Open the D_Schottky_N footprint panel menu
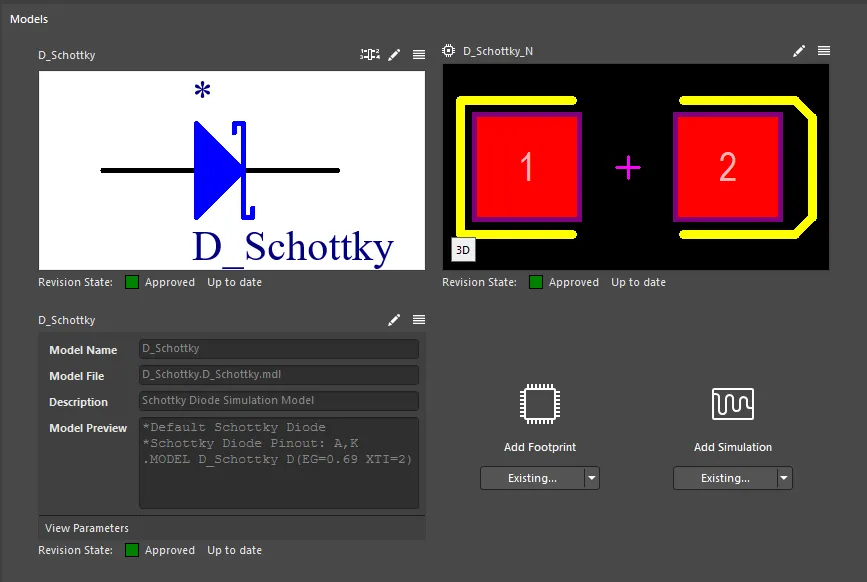This screenshot has width=867, height=582. click(x=822, y=50)
